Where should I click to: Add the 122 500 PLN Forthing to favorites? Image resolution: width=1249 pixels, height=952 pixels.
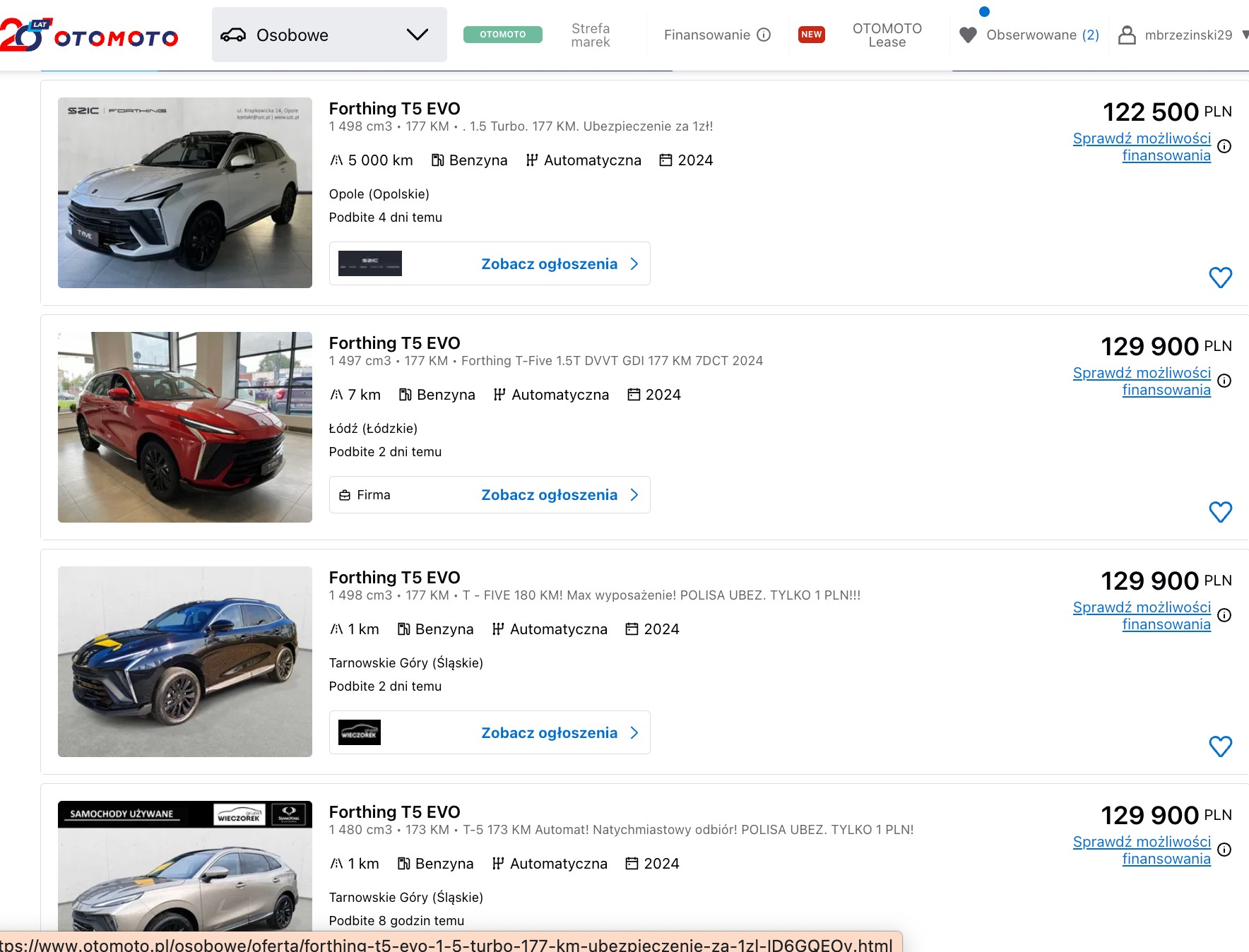point(1220,278)
